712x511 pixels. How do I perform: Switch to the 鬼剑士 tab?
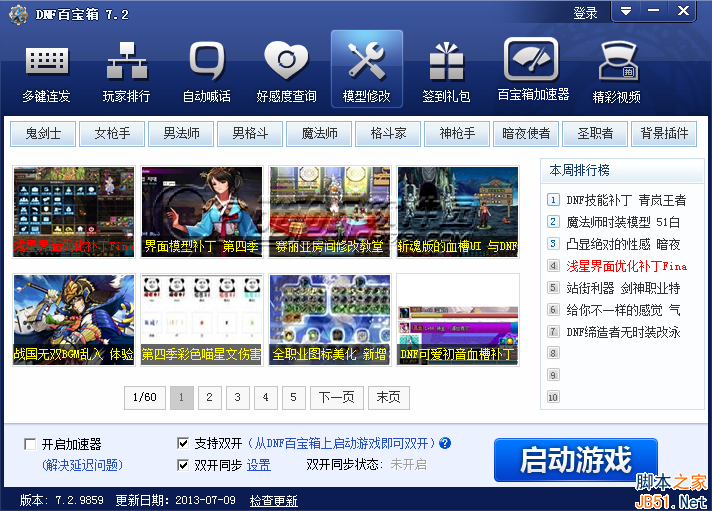tap(43, 134)
